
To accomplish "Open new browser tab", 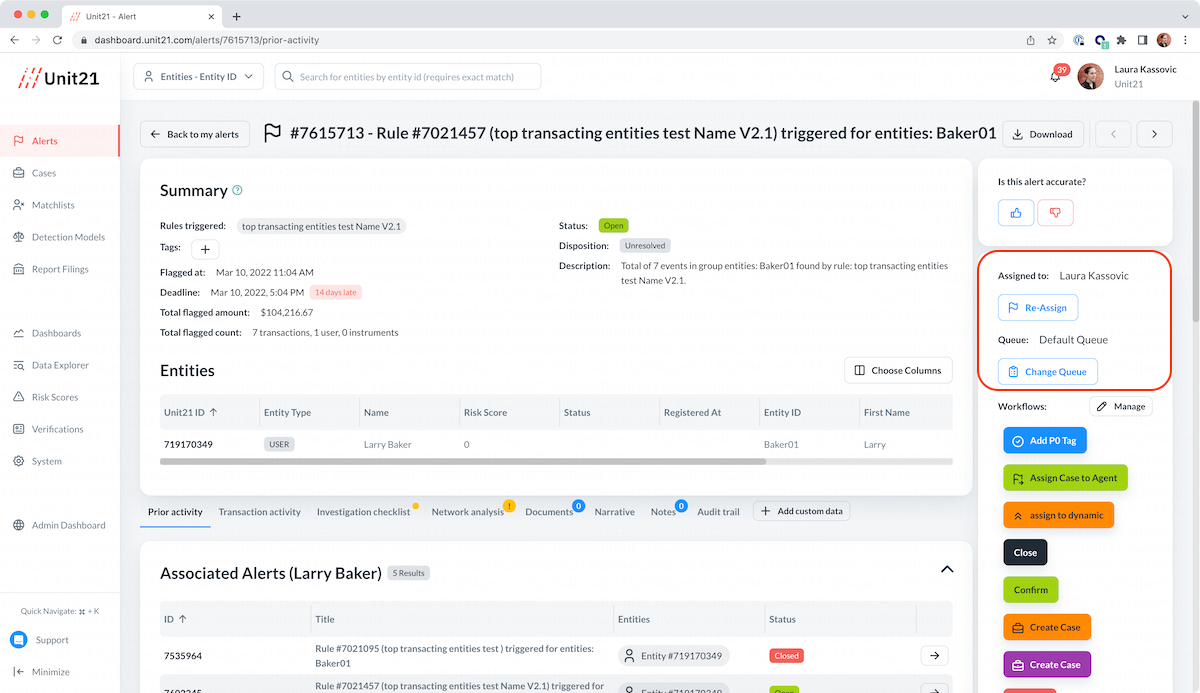I will click(x=236, y=16).
